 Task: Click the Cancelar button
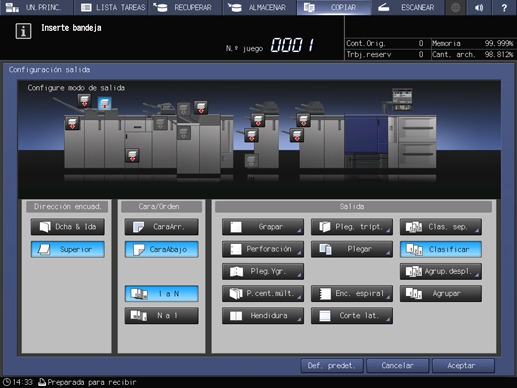tap(397, 366)
